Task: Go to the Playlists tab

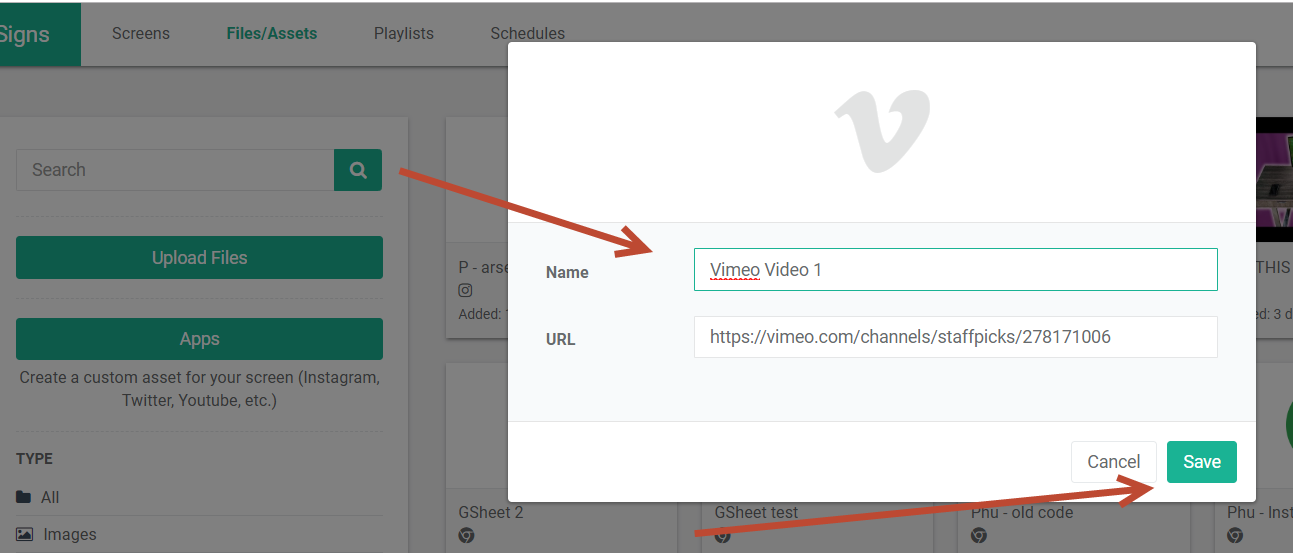Action: pyautogui.click(x=404, y=33)
